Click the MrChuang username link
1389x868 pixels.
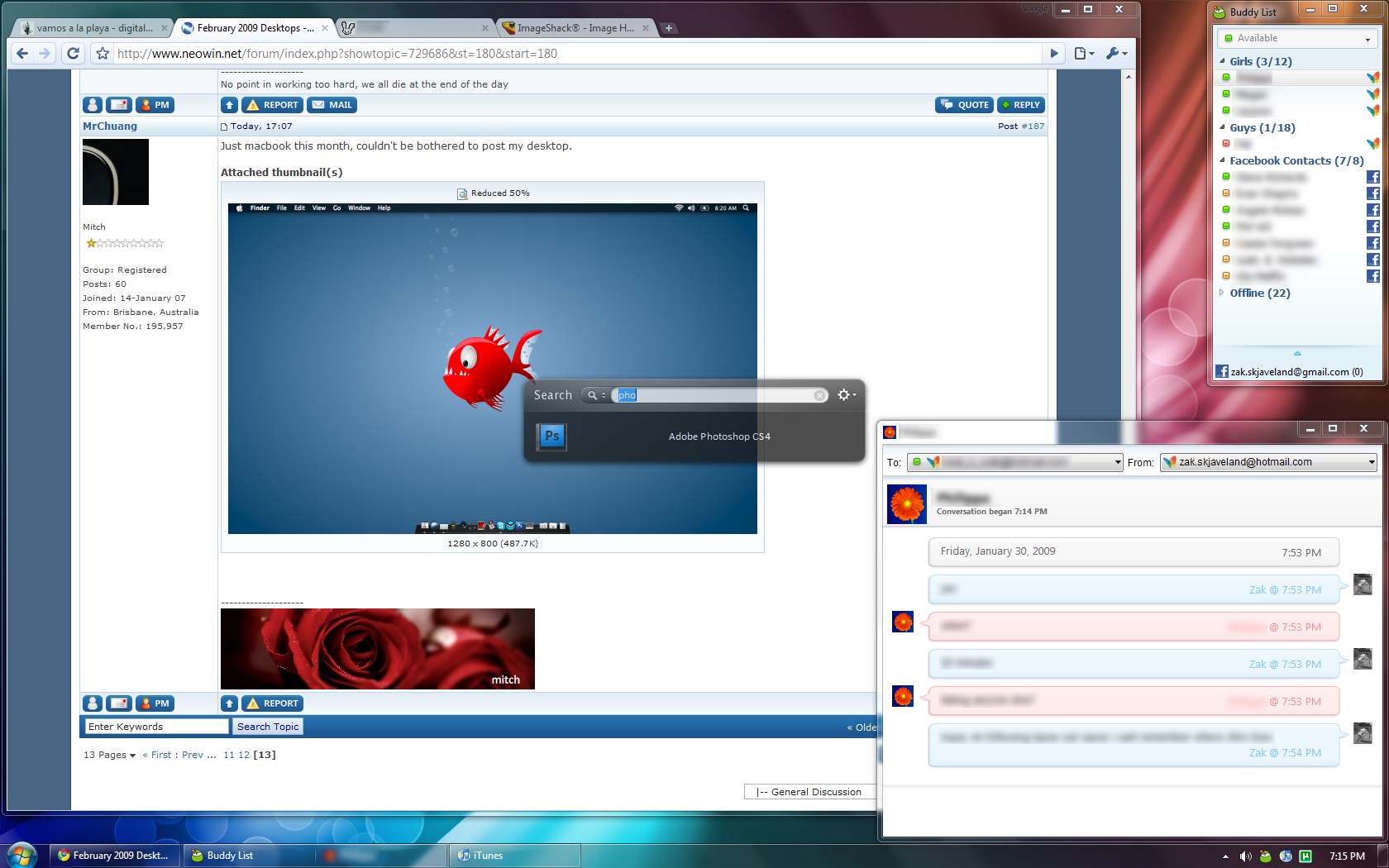point(110,126)
